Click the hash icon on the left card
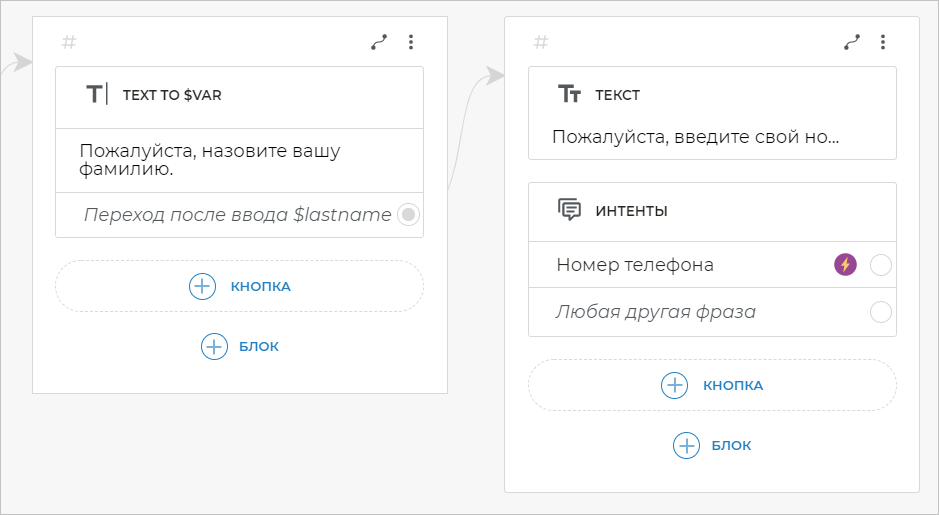 pos(69,42)
